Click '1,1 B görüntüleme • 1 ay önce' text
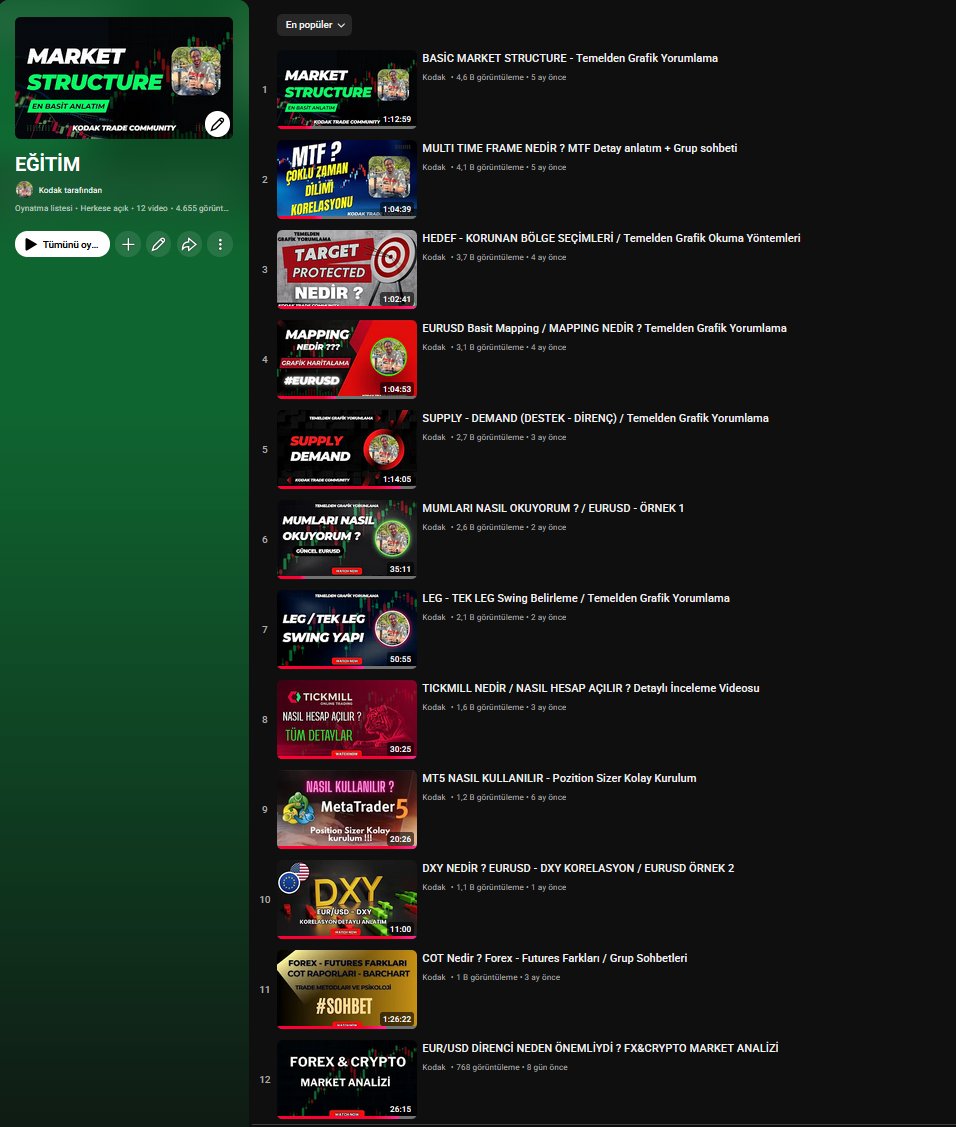Viewport: 956px width, 1127px height. click(511, 888)
